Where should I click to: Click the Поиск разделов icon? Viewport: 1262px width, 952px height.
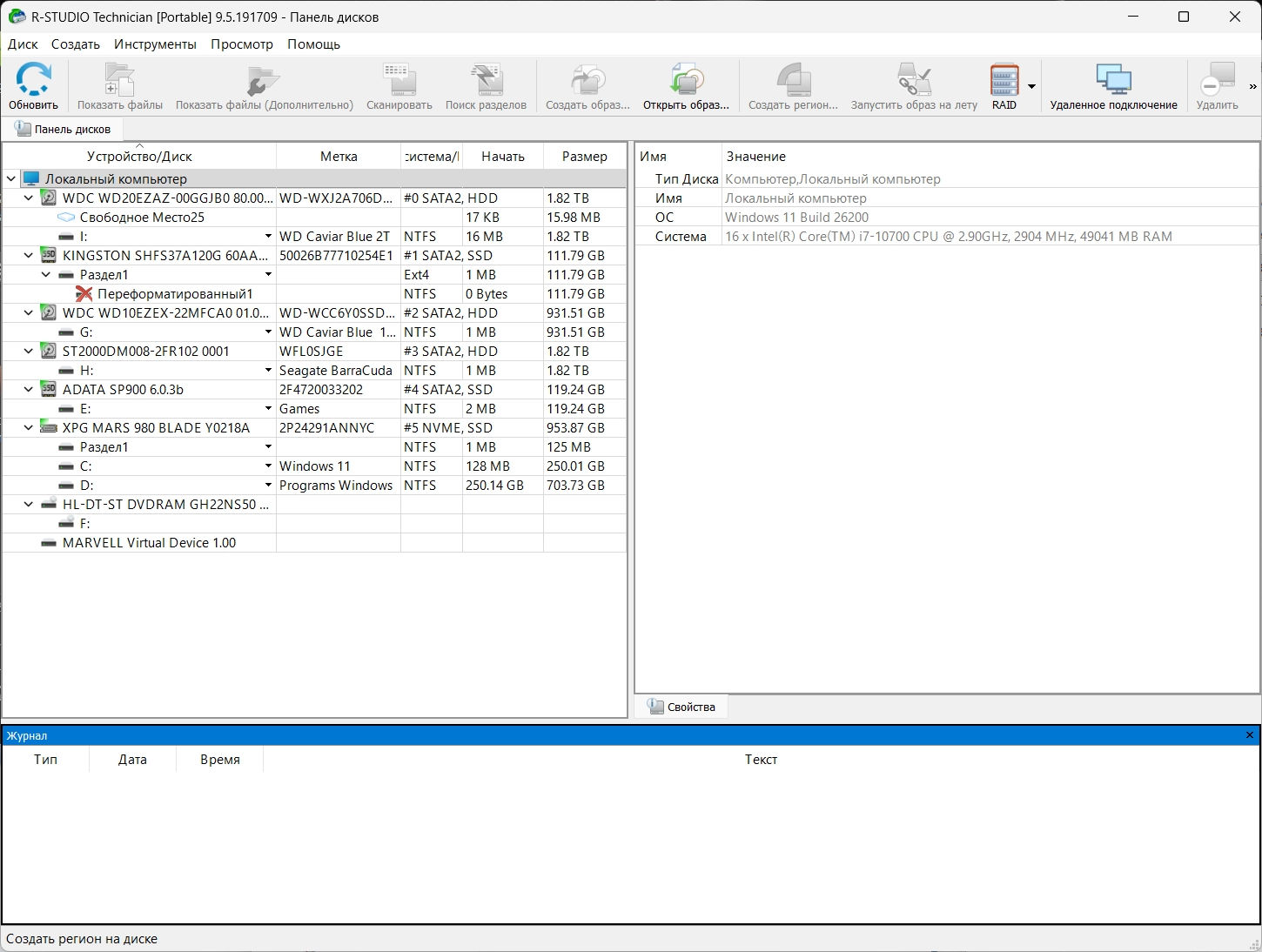click(x=486, y=81)
